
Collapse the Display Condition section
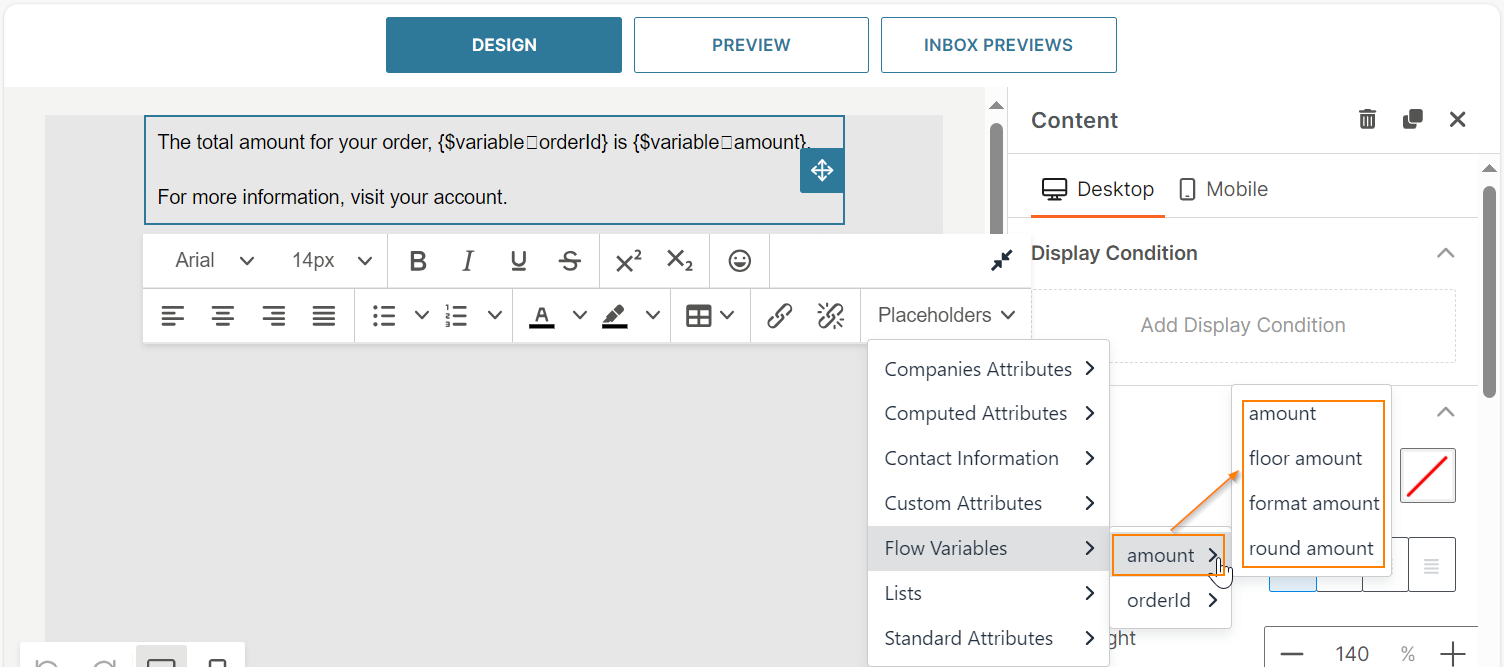click(1445, 253)
